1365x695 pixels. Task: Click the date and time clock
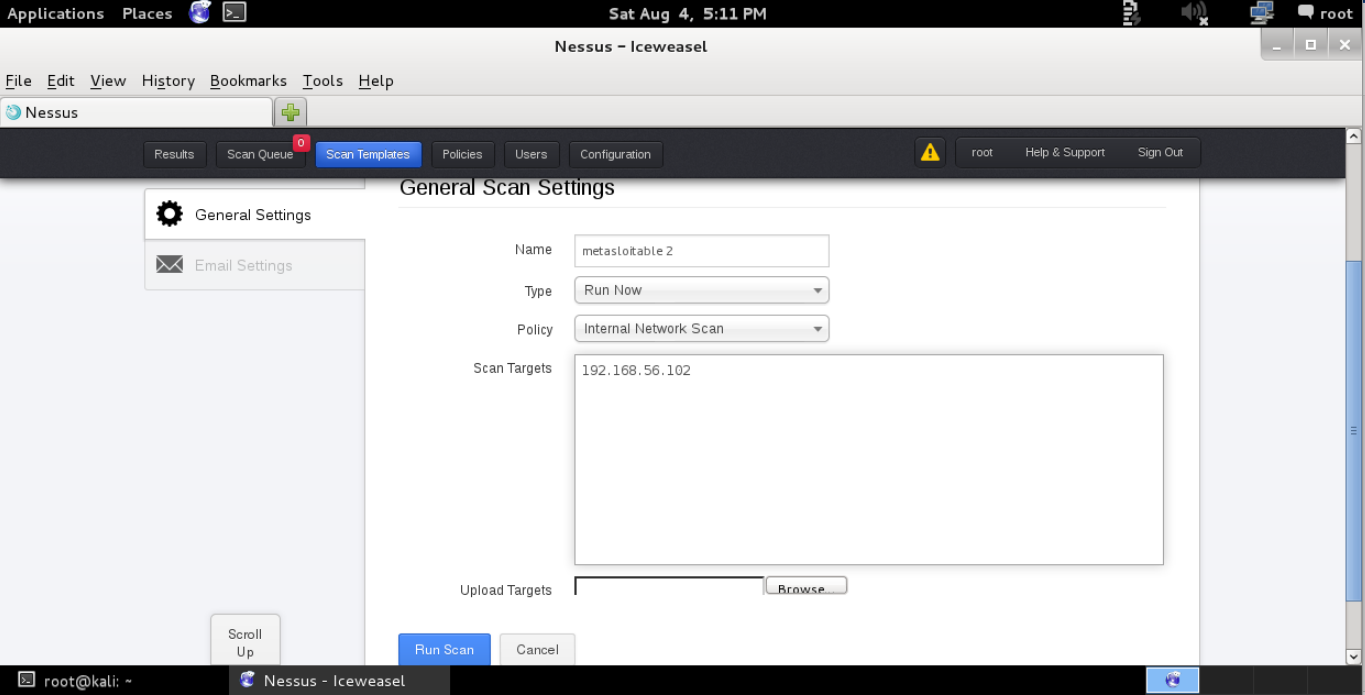[x=688, y=13]
